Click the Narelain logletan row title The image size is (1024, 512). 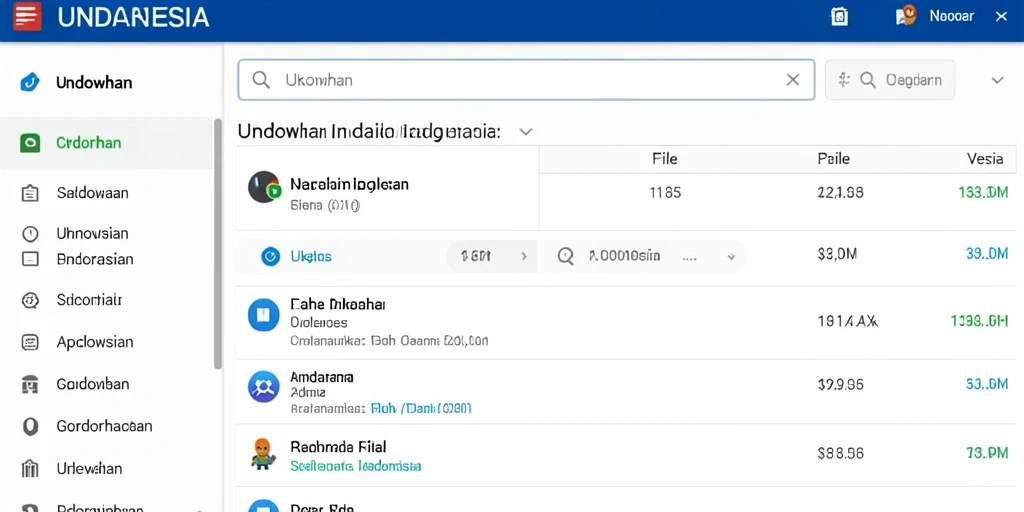click(x=349, y=184)
